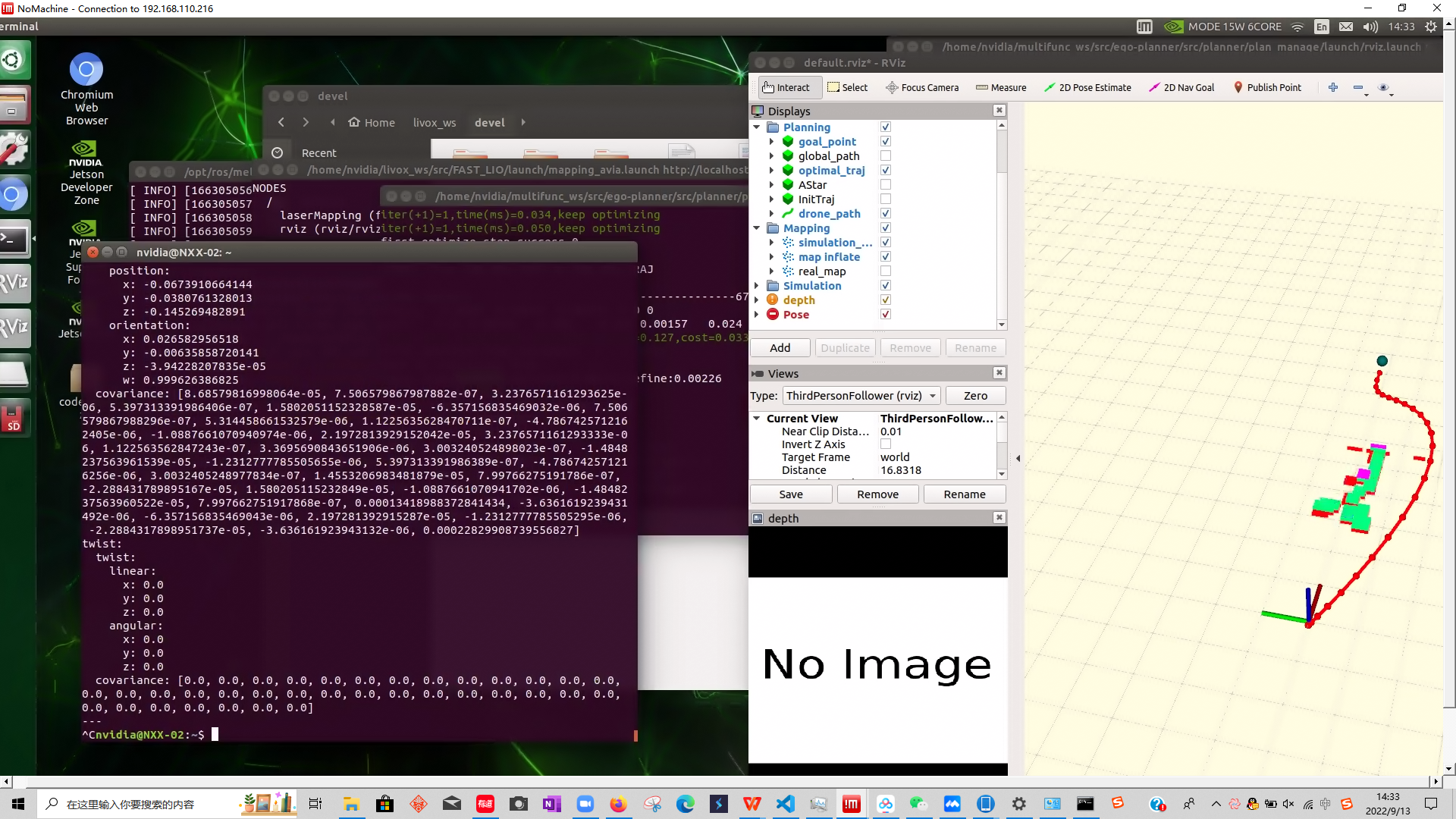Open the SD card icon in launcher
The height and width of the screenshot is (819, 1456).
coord(15,417)
